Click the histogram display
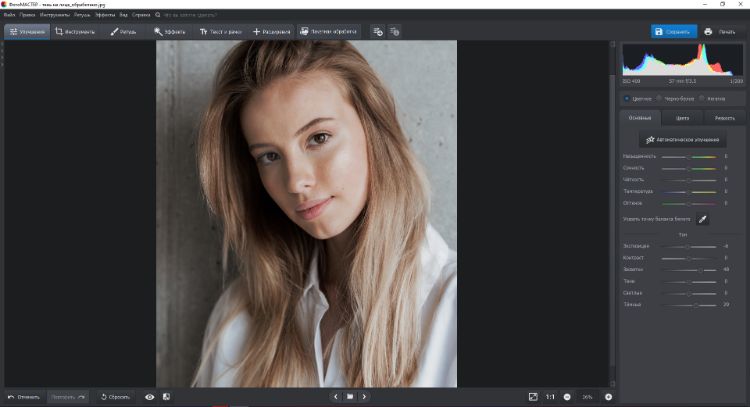The width and height of the screenshot is (750, 407). (x=683, y=59)
